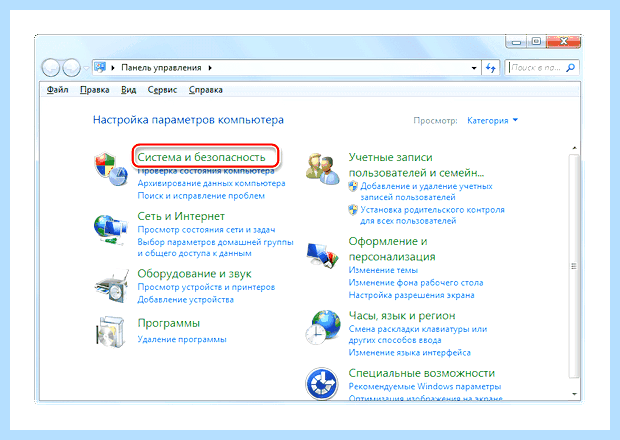The width and height of the screenshot is (620, 440).
Task: Open Сеть и Интернет category
Action: (x=181, y=216)
